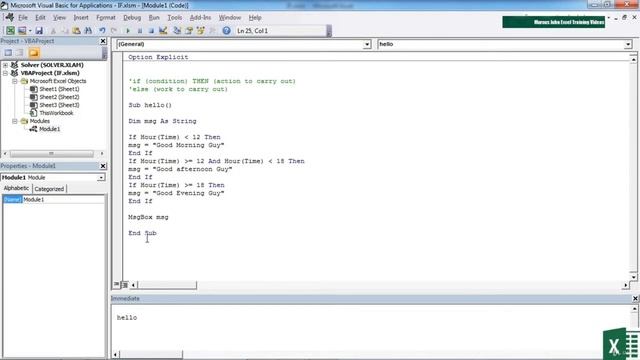Screen dimensions: 640x360
Task: Select Sheet3 (Sheet3) in project tree
Action: point(59,105)
